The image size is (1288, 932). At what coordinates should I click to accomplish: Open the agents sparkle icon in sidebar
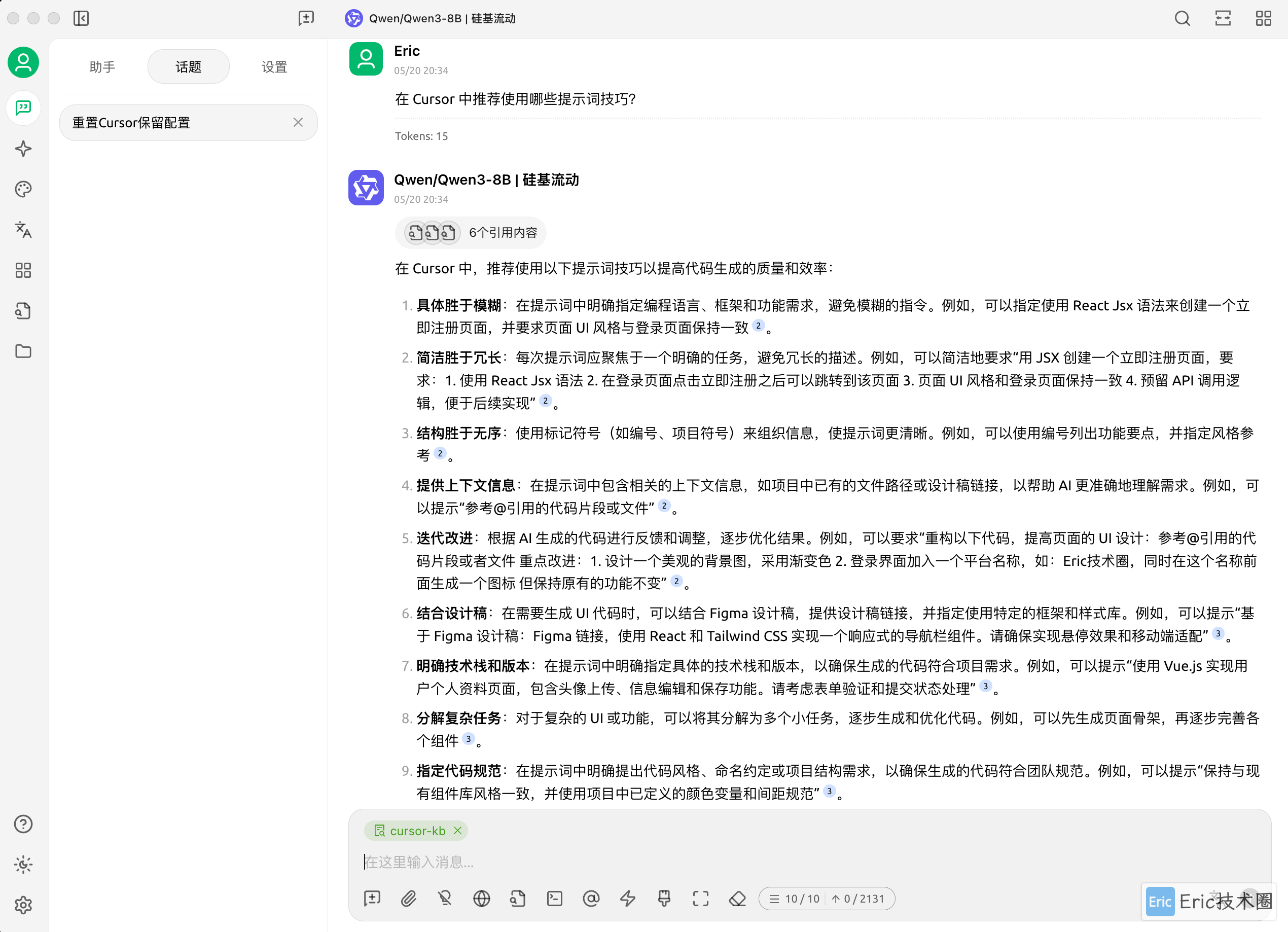pos(23,149)
